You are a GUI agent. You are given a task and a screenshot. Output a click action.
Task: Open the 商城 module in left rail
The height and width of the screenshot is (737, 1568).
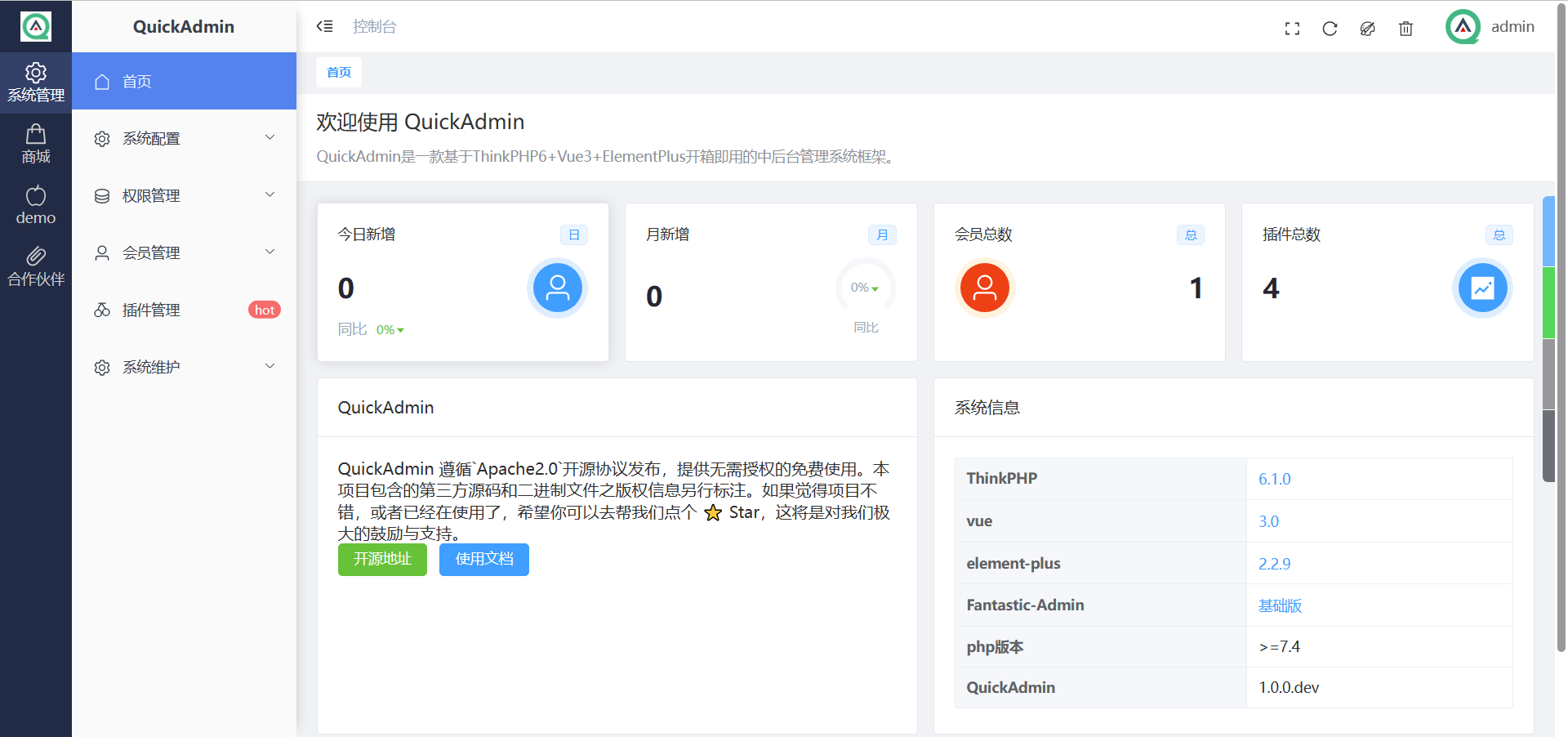[x=36, y=145]
